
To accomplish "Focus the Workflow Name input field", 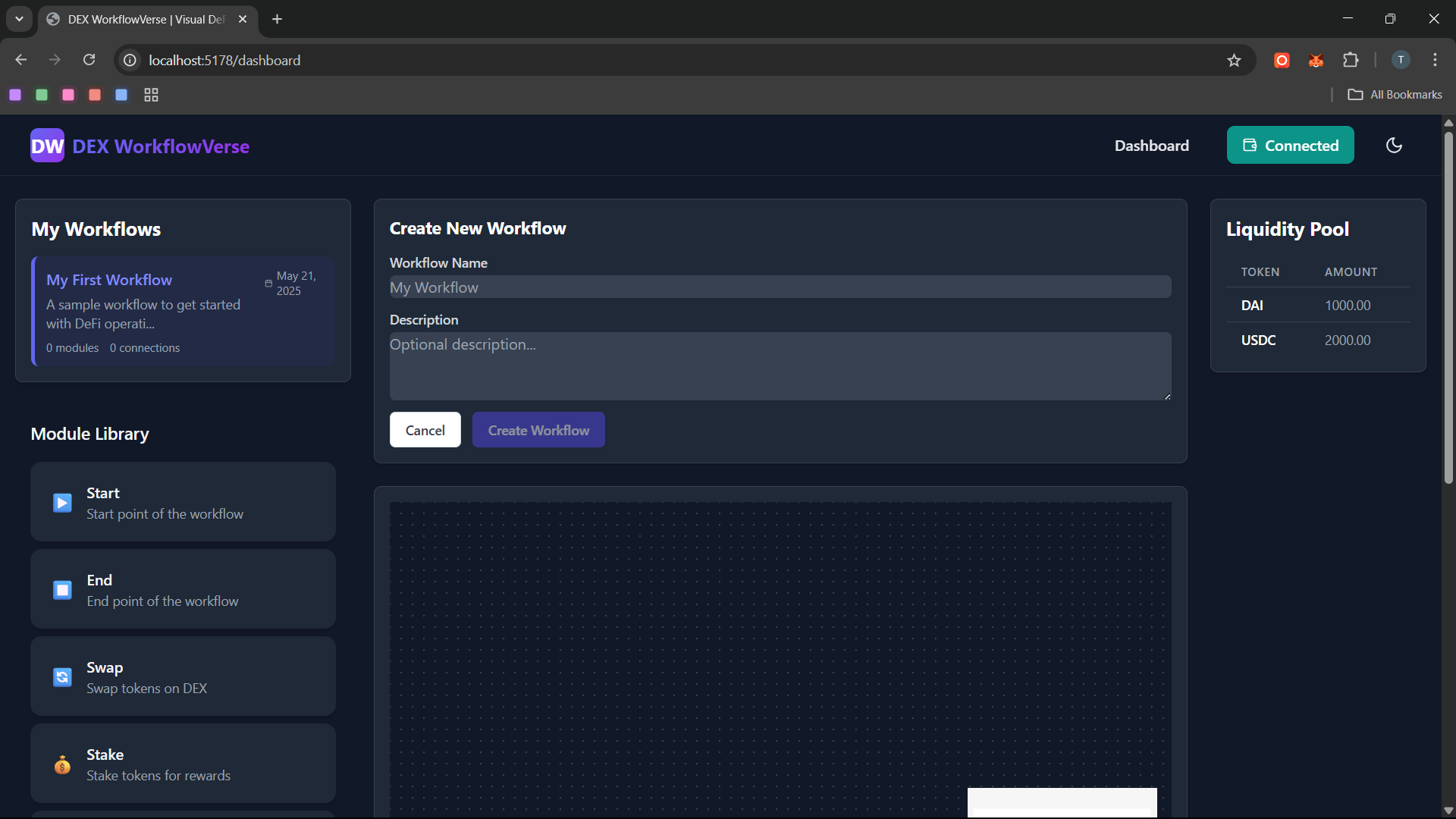I will (780, 287).
